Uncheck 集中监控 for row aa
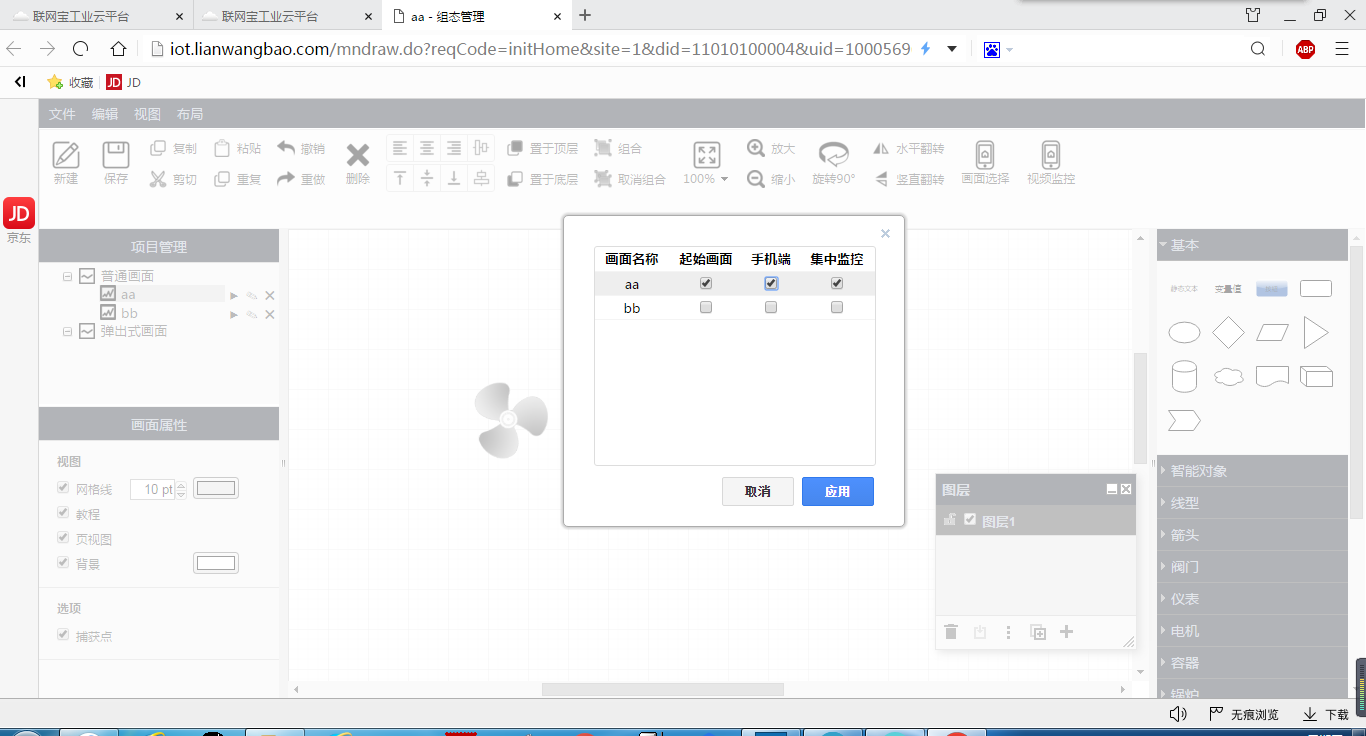1366x736 pixels. click(x=837, y=284)
